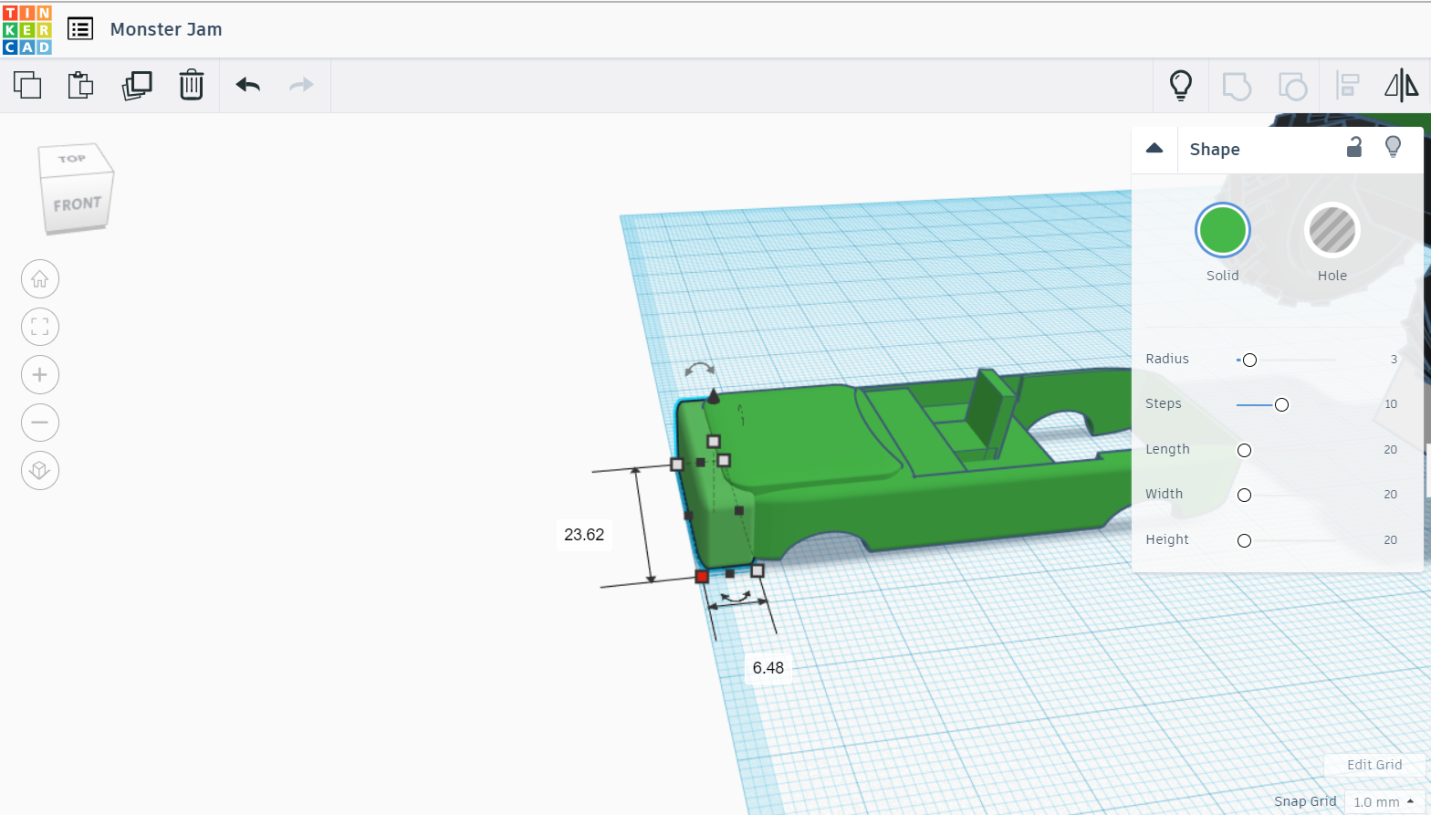This screenshot has height=815, width=1431.
Task: Open the designs list icon
Action: (80, 28)
